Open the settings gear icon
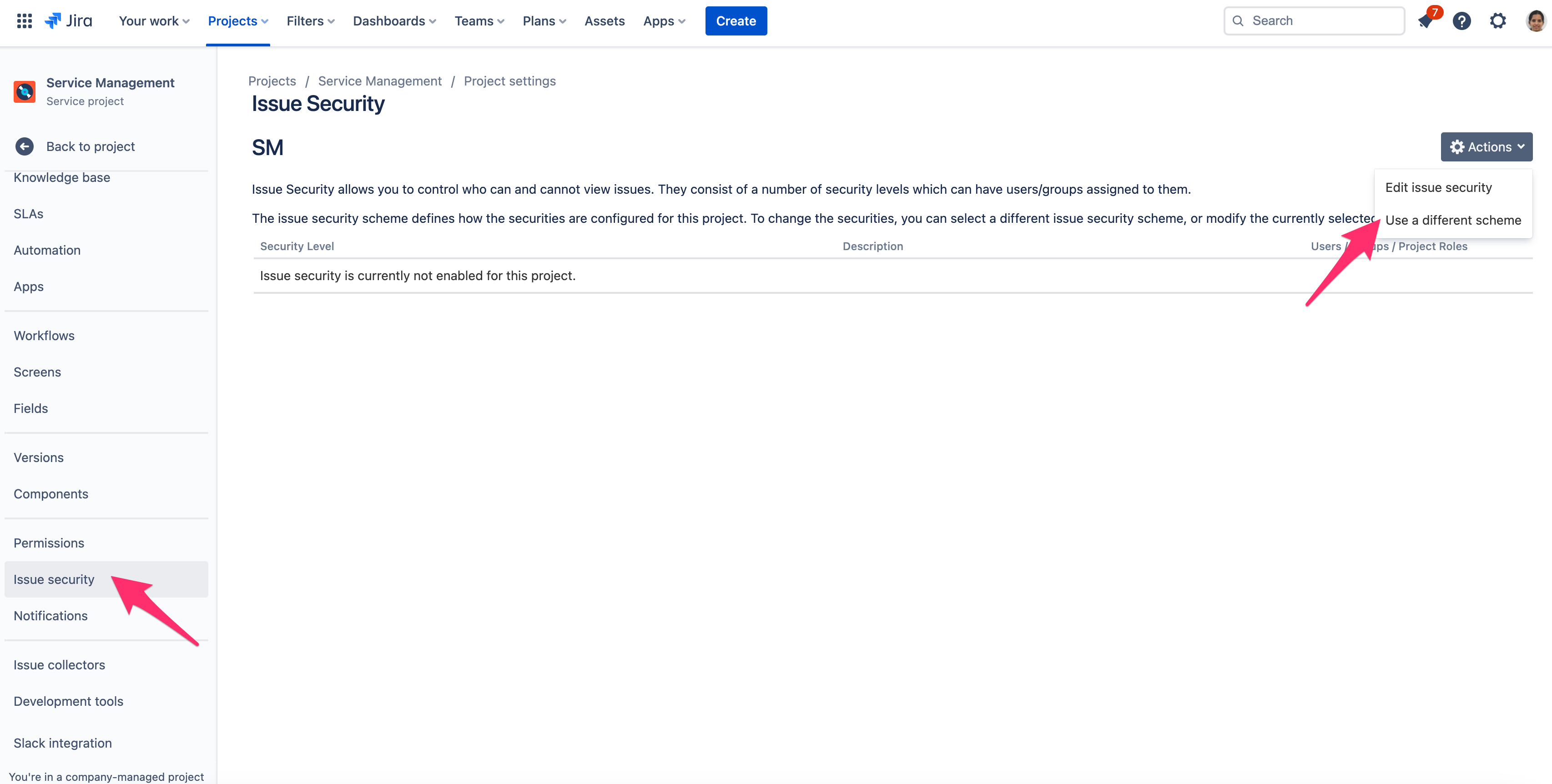The image size is (1552, 784). [x=1498, y=21]
